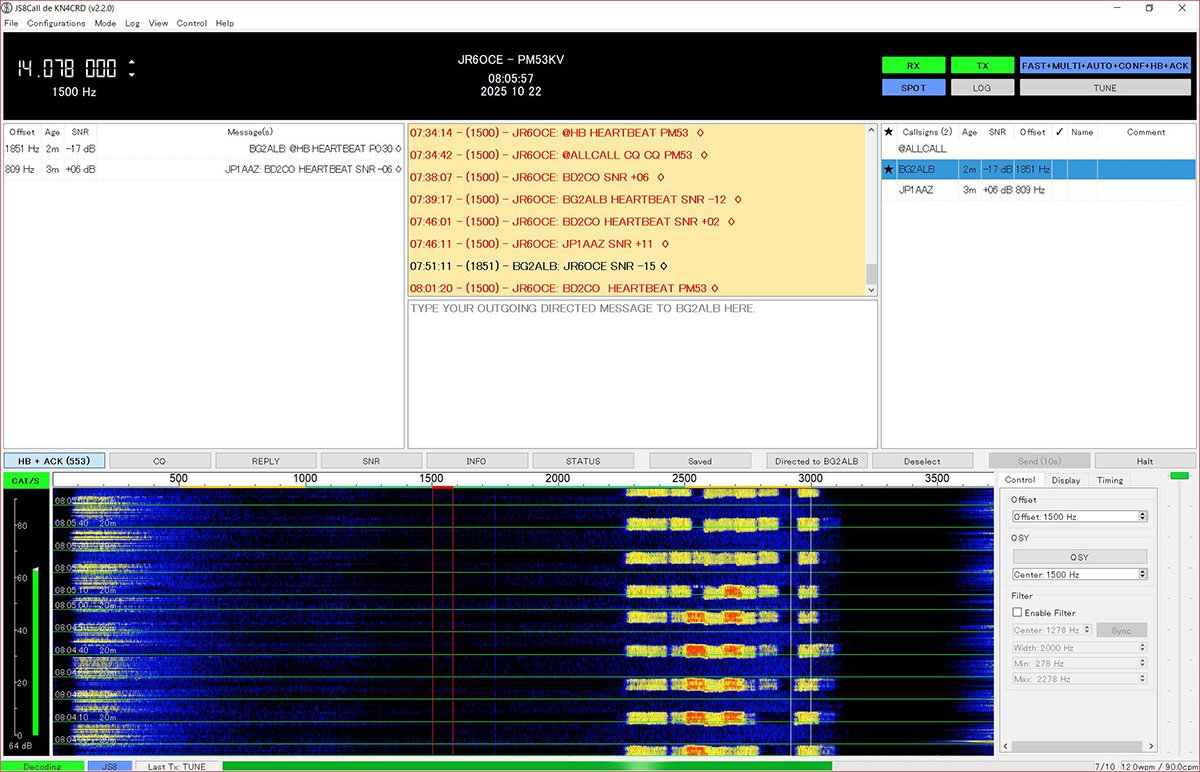Image resolution: width=1200 pixels, height=772 pixels.
Task: Toggle the TUNE button
Action: pyautogui.click(x=1105, y=88)
